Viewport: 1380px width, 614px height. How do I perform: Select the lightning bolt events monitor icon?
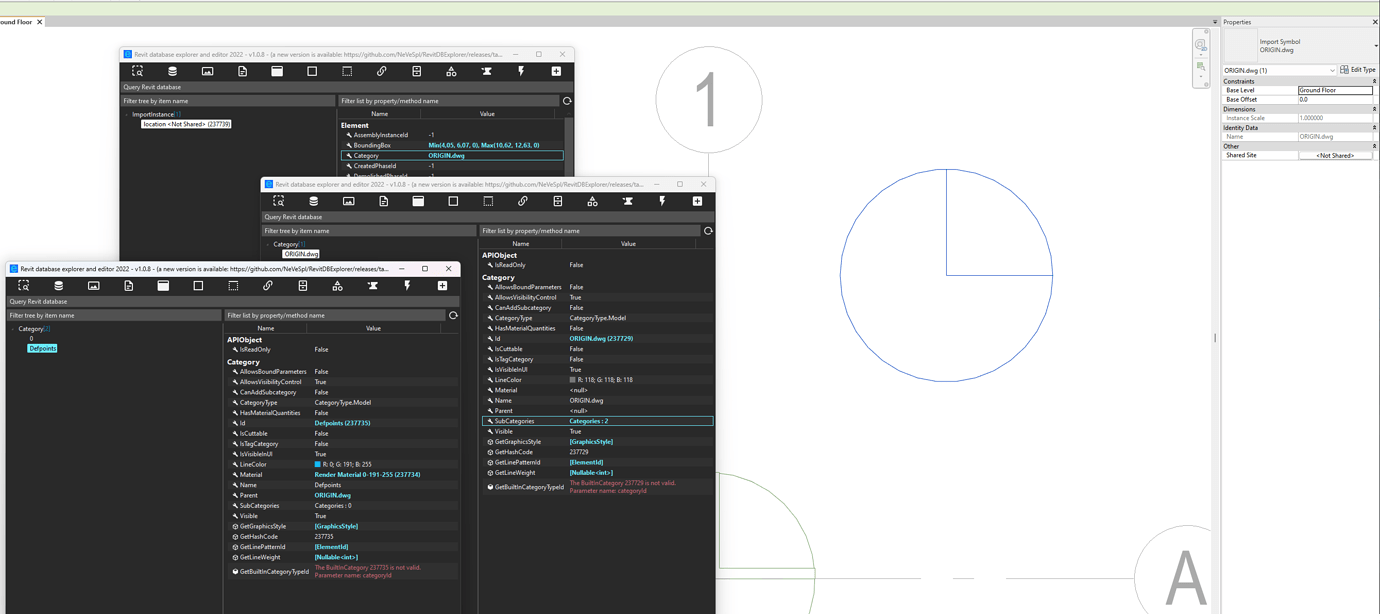407,285
